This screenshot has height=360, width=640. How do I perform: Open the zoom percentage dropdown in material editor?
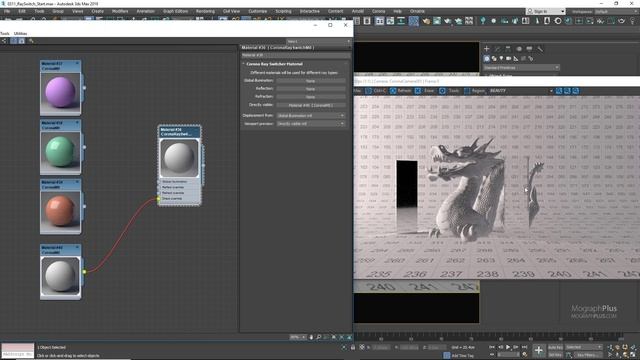[x=298, y=337]
